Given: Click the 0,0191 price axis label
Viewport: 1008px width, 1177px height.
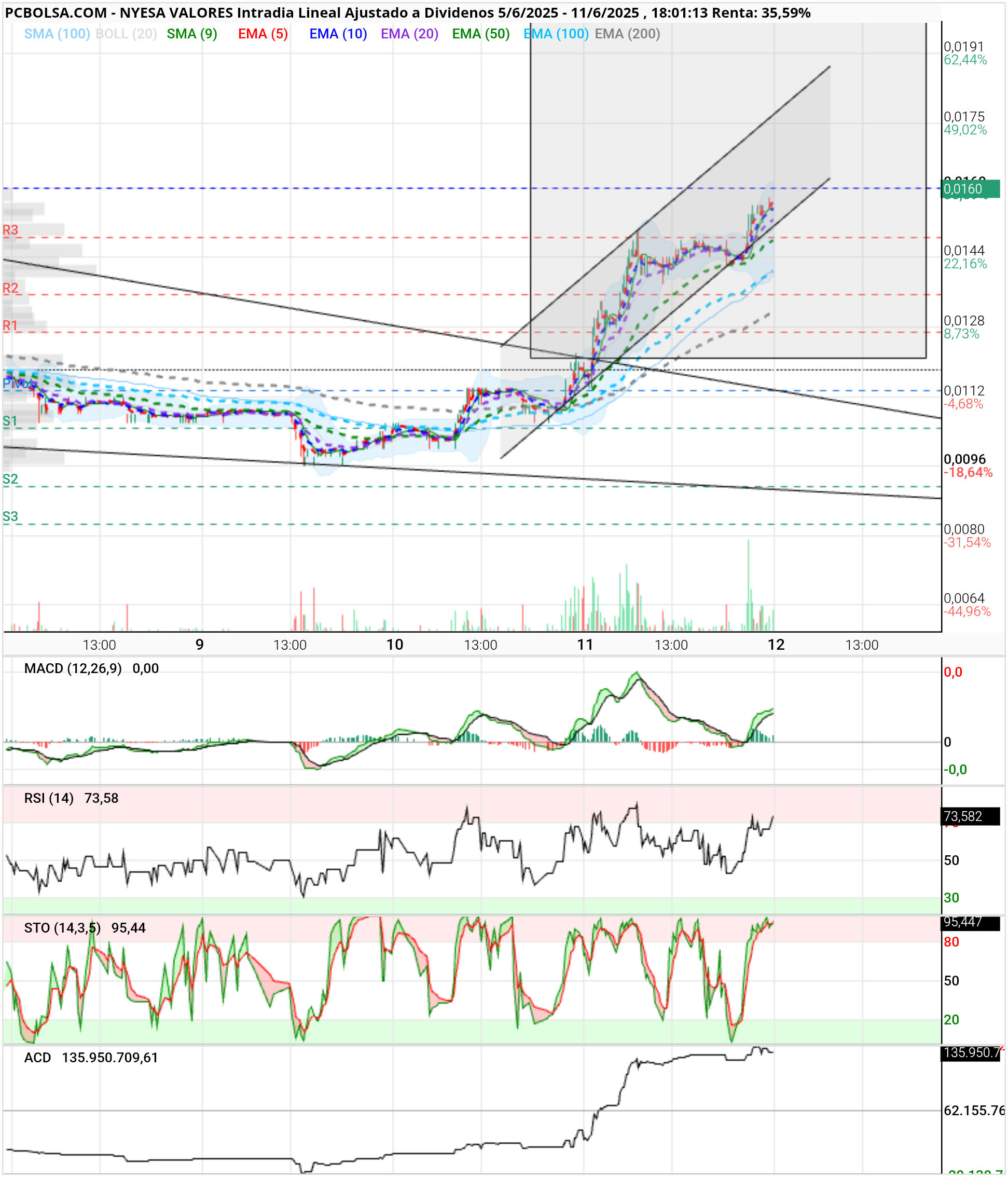Looking at the screenshot, I should click(964, 47).
